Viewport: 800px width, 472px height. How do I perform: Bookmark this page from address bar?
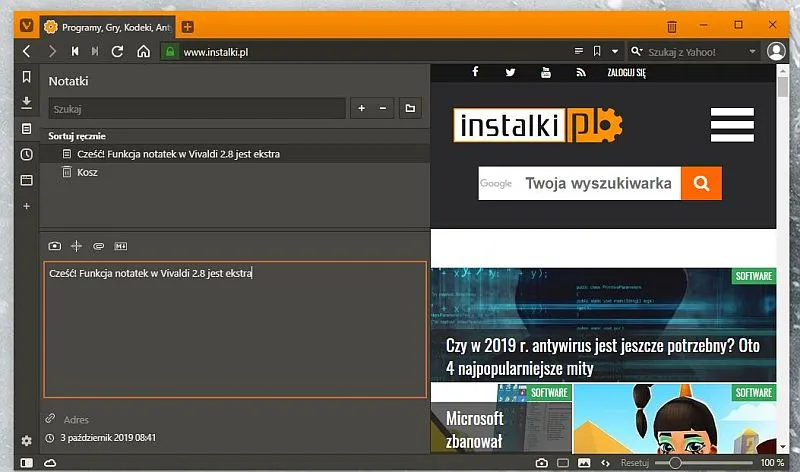click(597, 51)
